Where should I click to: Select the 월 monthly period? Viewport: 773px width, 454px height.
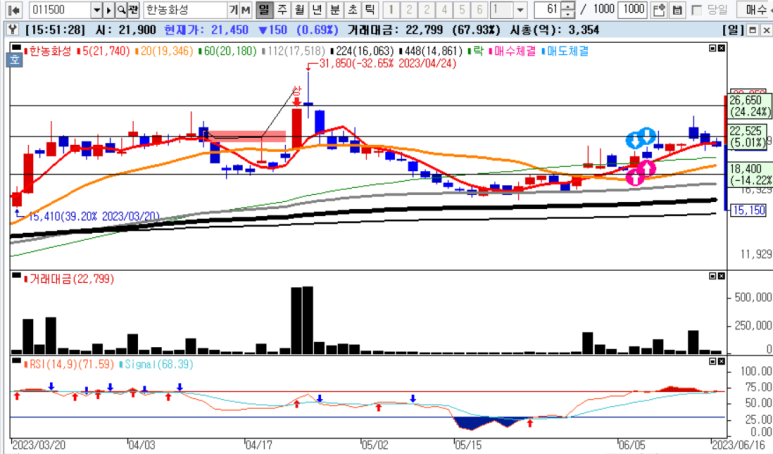tap(299, 9)
